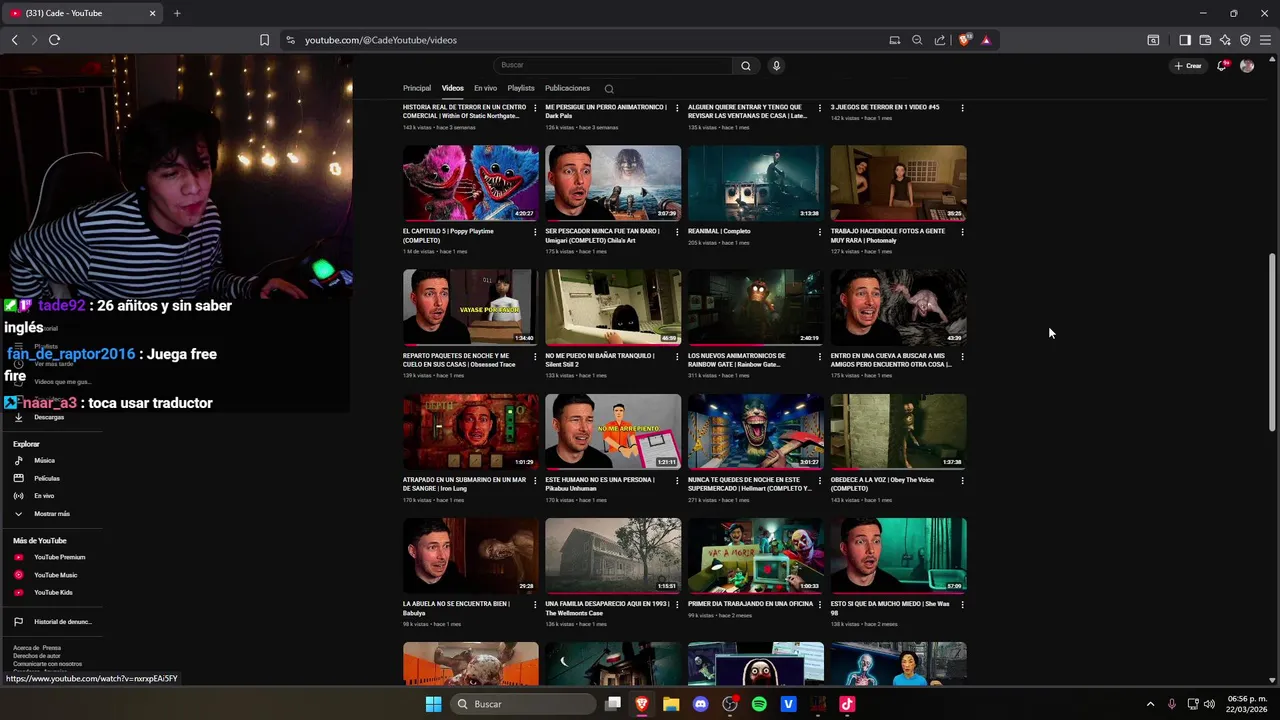Open site settings icon beside the URL
Image resolution: width=1280 pixels, height=720 pixels.
click(x=290, y=40)
